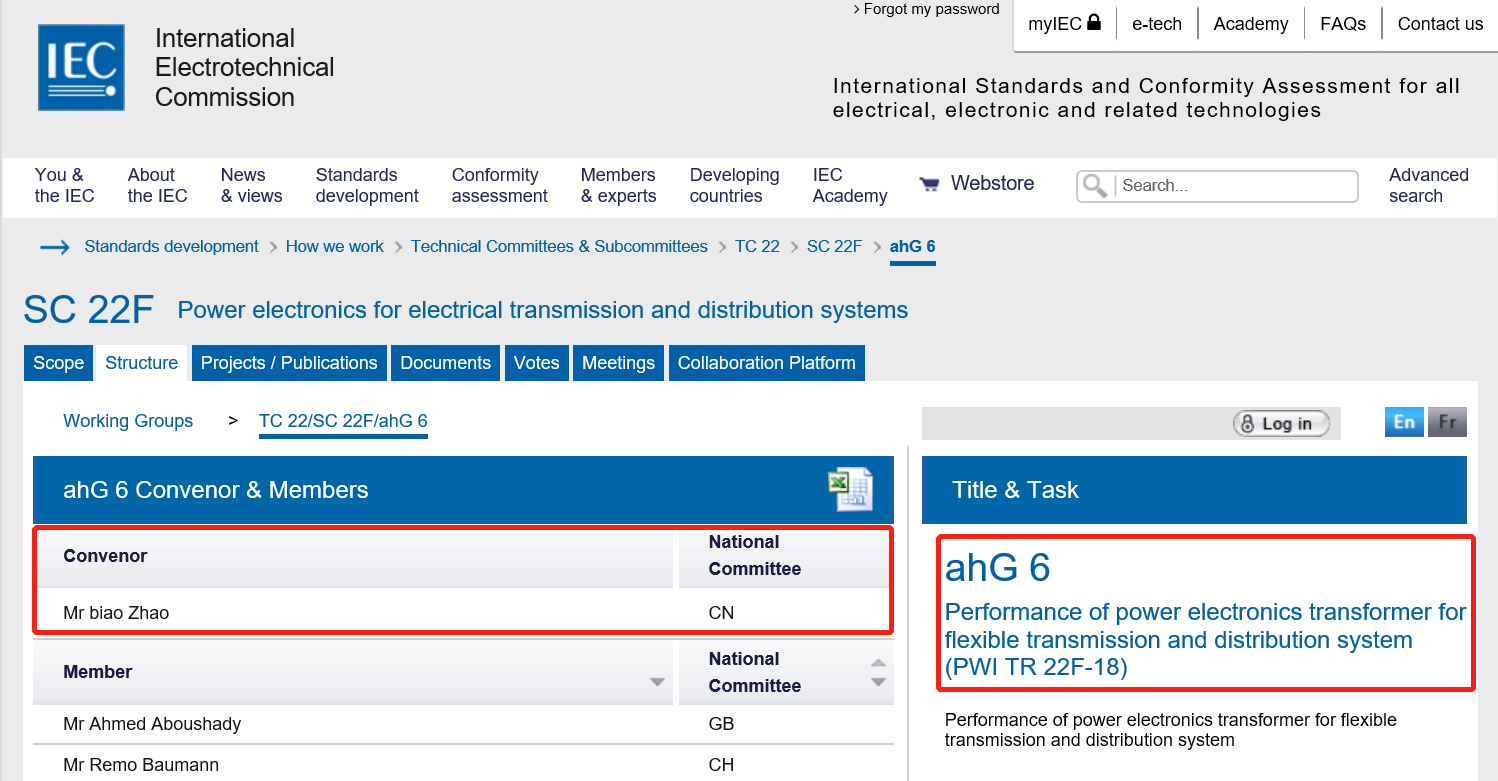
Task: Sort National Committee column in Member table
Action: click(878, 672)
